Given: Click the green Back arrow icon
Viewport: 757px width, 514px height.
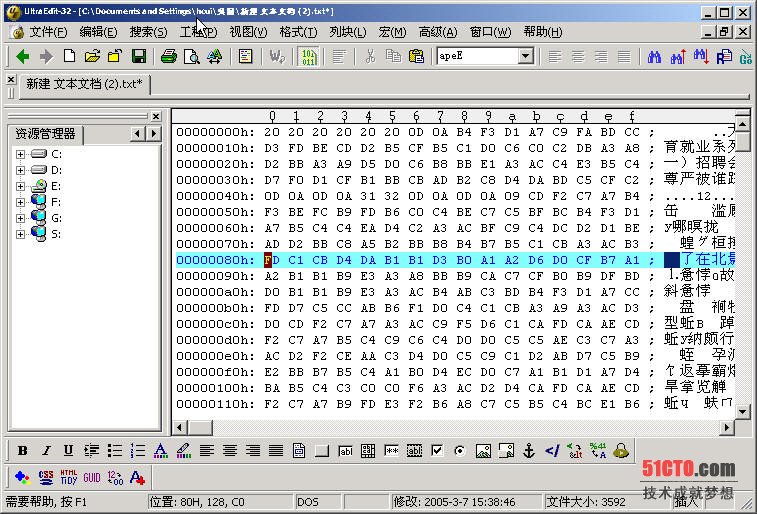Looking at the screenshot, I should click(22, 56).
